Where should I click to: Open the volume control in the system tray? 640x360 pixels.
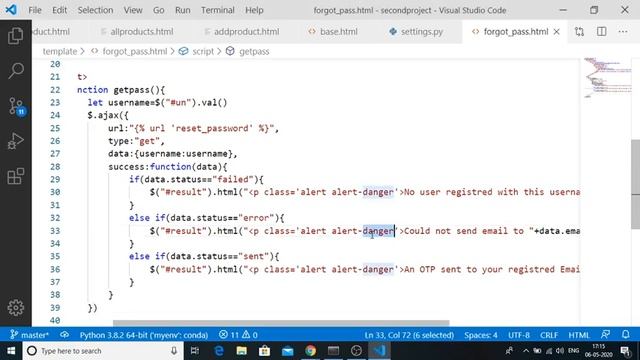coord(560,351)
